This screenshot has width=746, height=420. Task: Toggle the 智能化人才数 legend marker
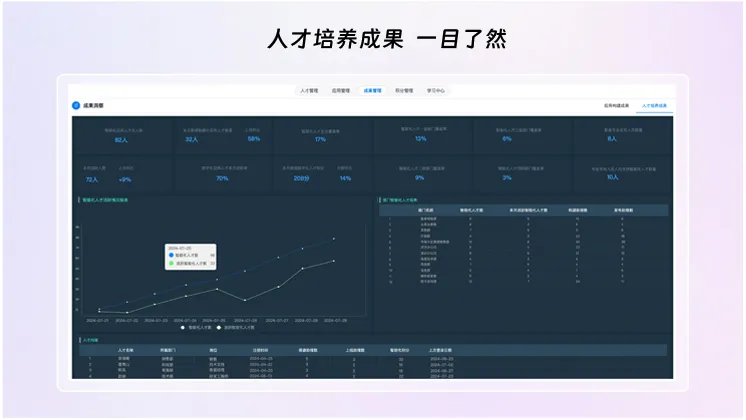(x=183, y=328)
